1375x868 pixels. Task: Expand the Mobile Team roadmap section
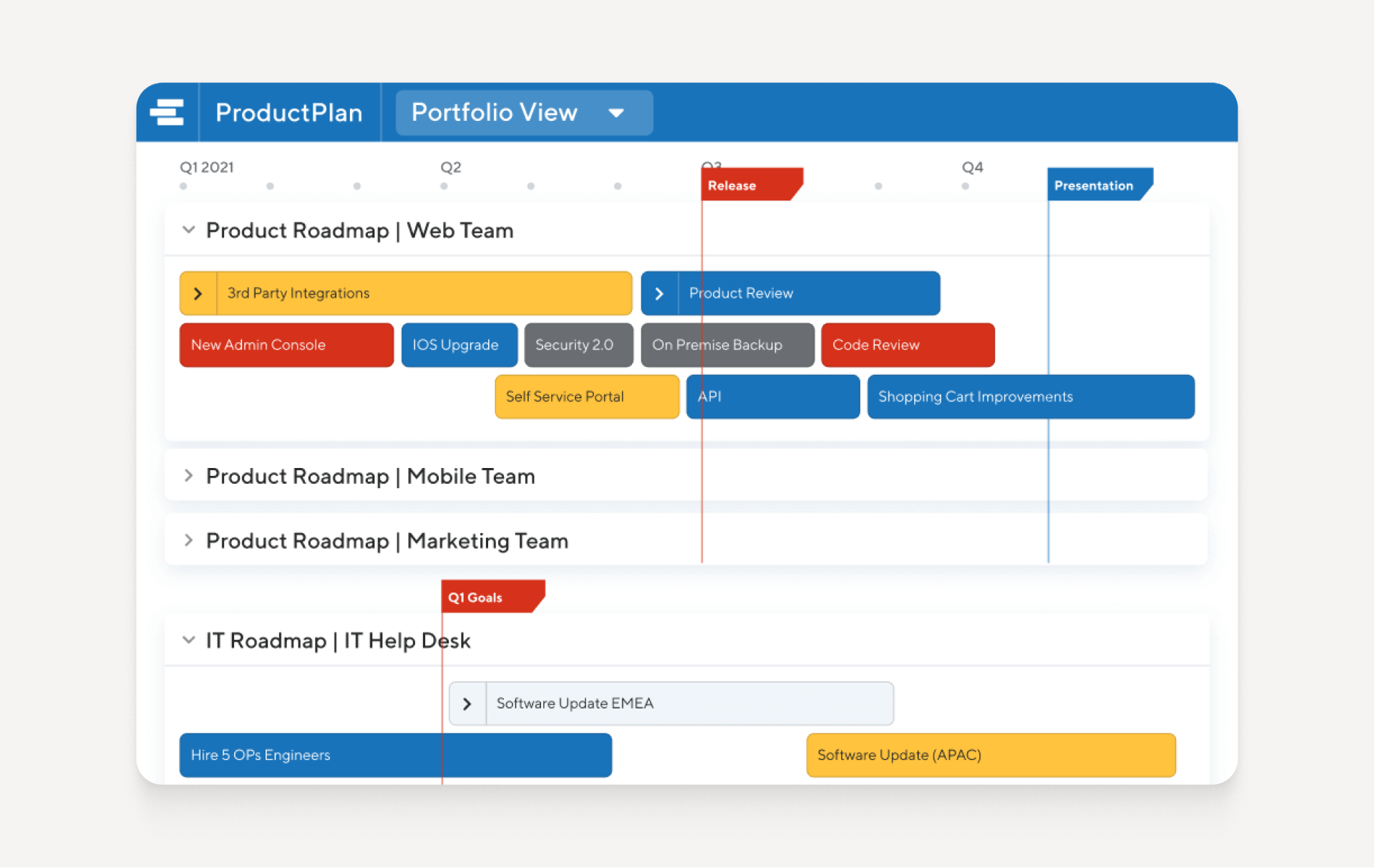click(188, 475)
